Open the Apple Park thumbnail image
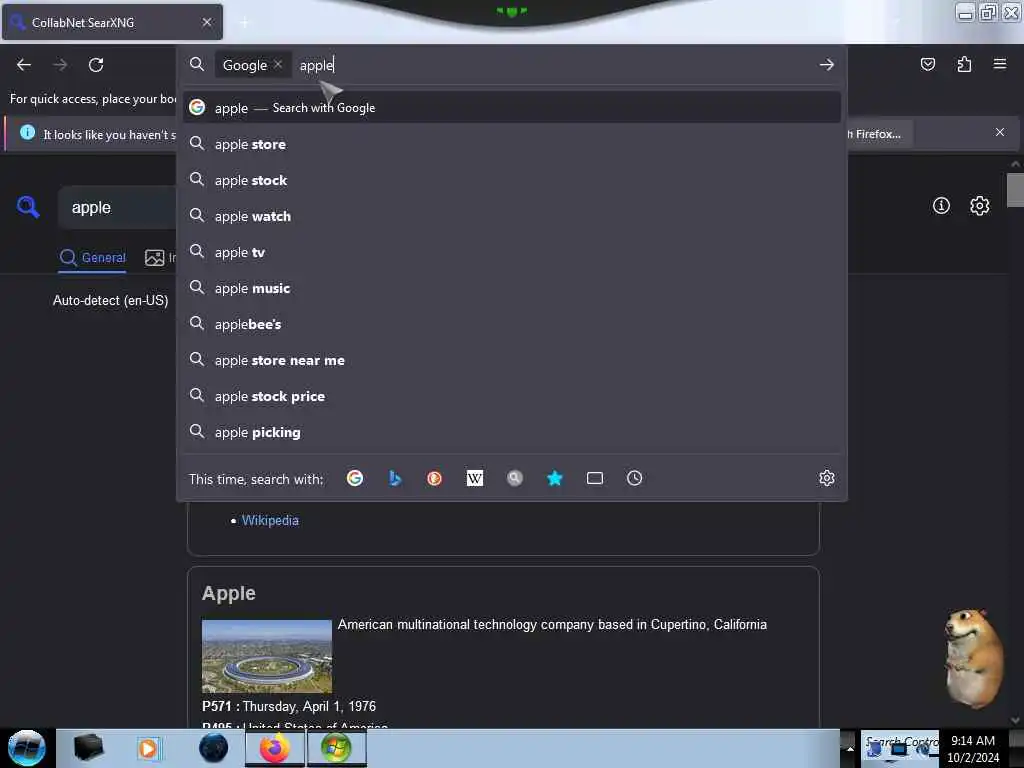This screenshot has width=1024, height=768. coord(266,656)
